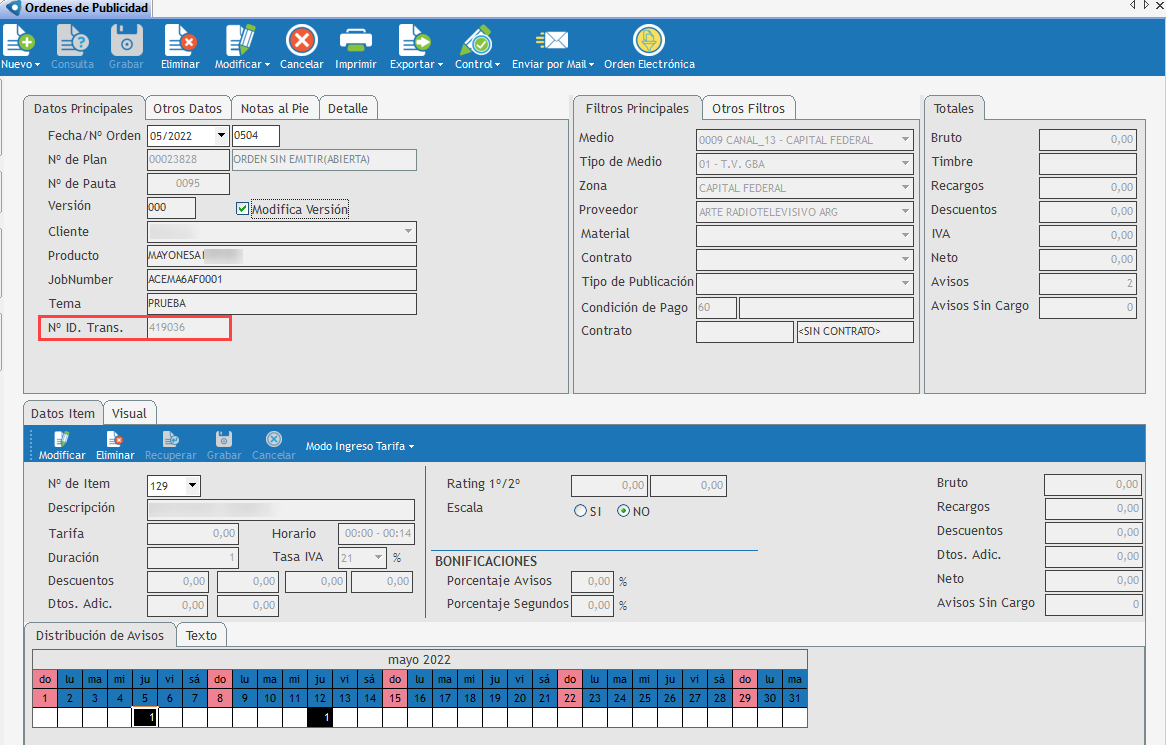Click Eliminar icon in item toolbar
Image resolution: width=1166 pixels, height=745 pixels.
click(x=115, y=439)
